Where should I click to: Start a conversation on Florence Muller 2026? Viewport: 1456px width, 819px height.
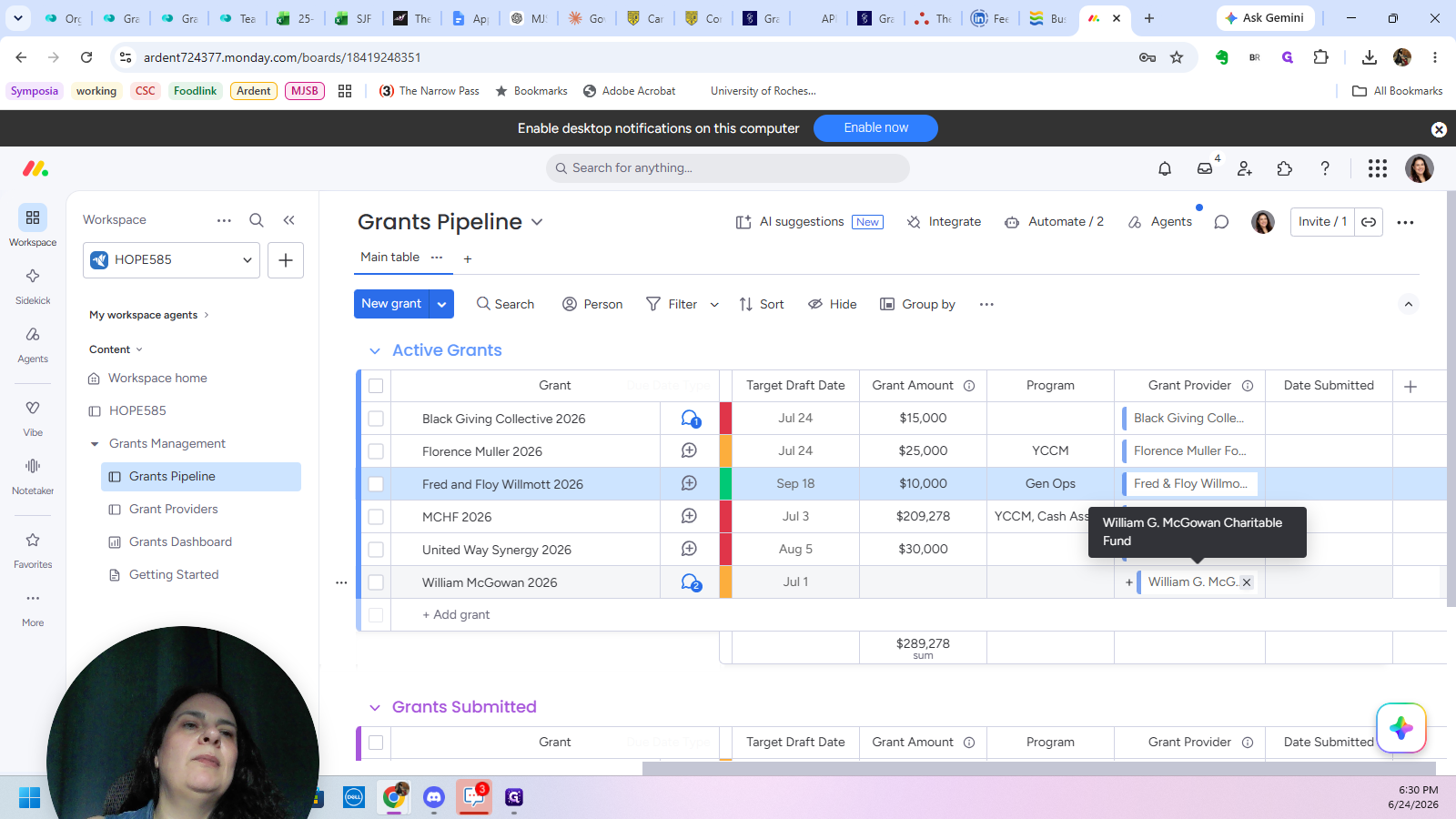(690, 450)
